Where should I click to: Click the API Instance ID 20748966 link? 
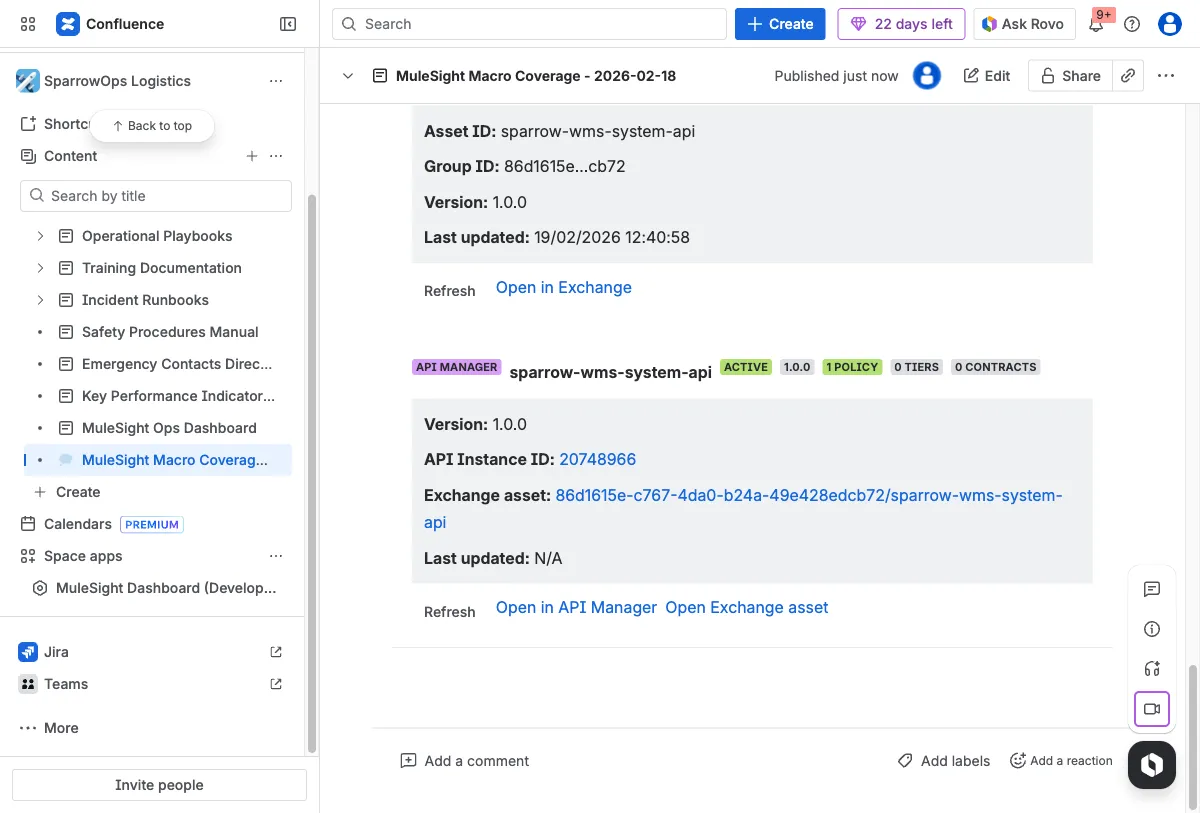tap(597, 459)
